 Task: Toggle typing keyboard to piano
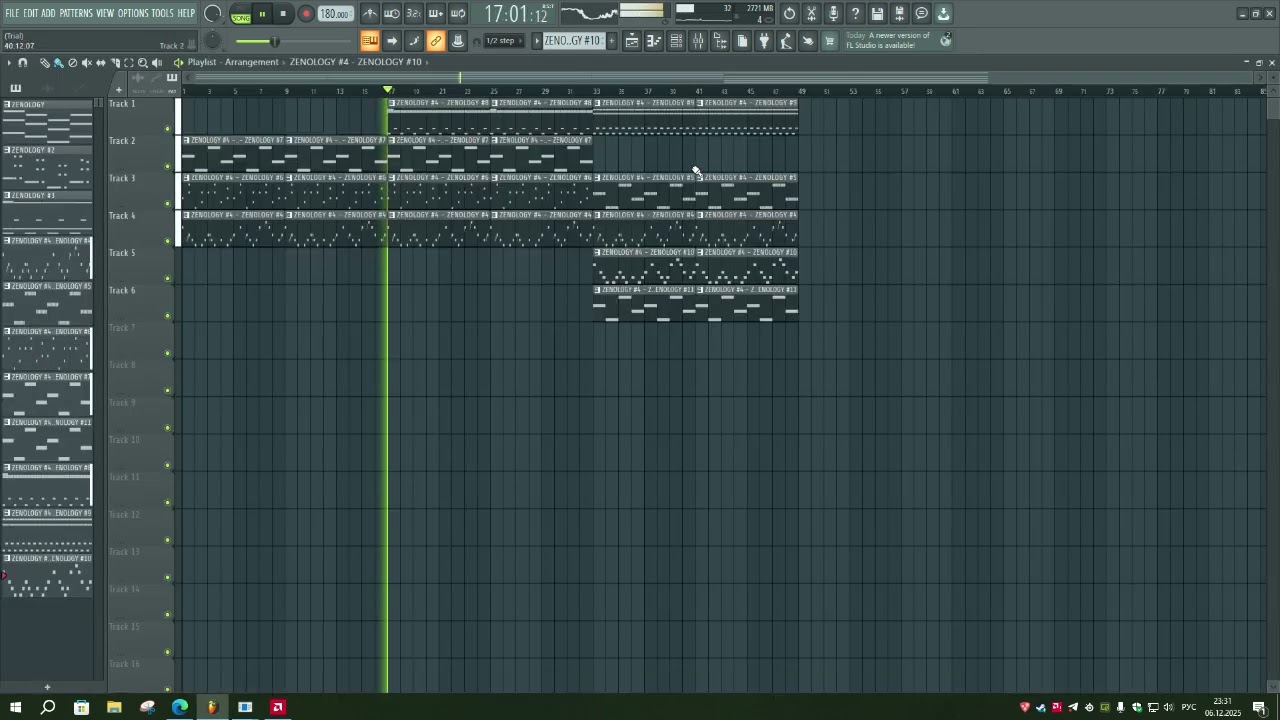370,41
